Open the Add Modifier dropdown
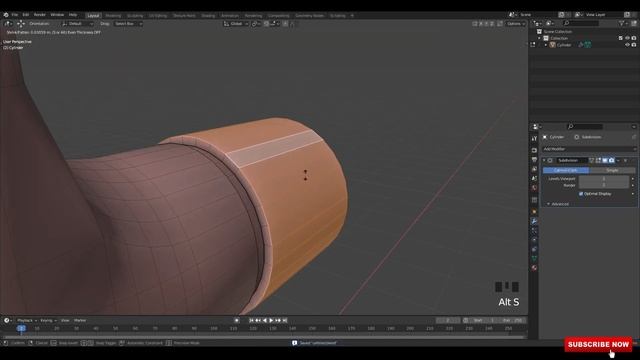 [x=589, y=149]
